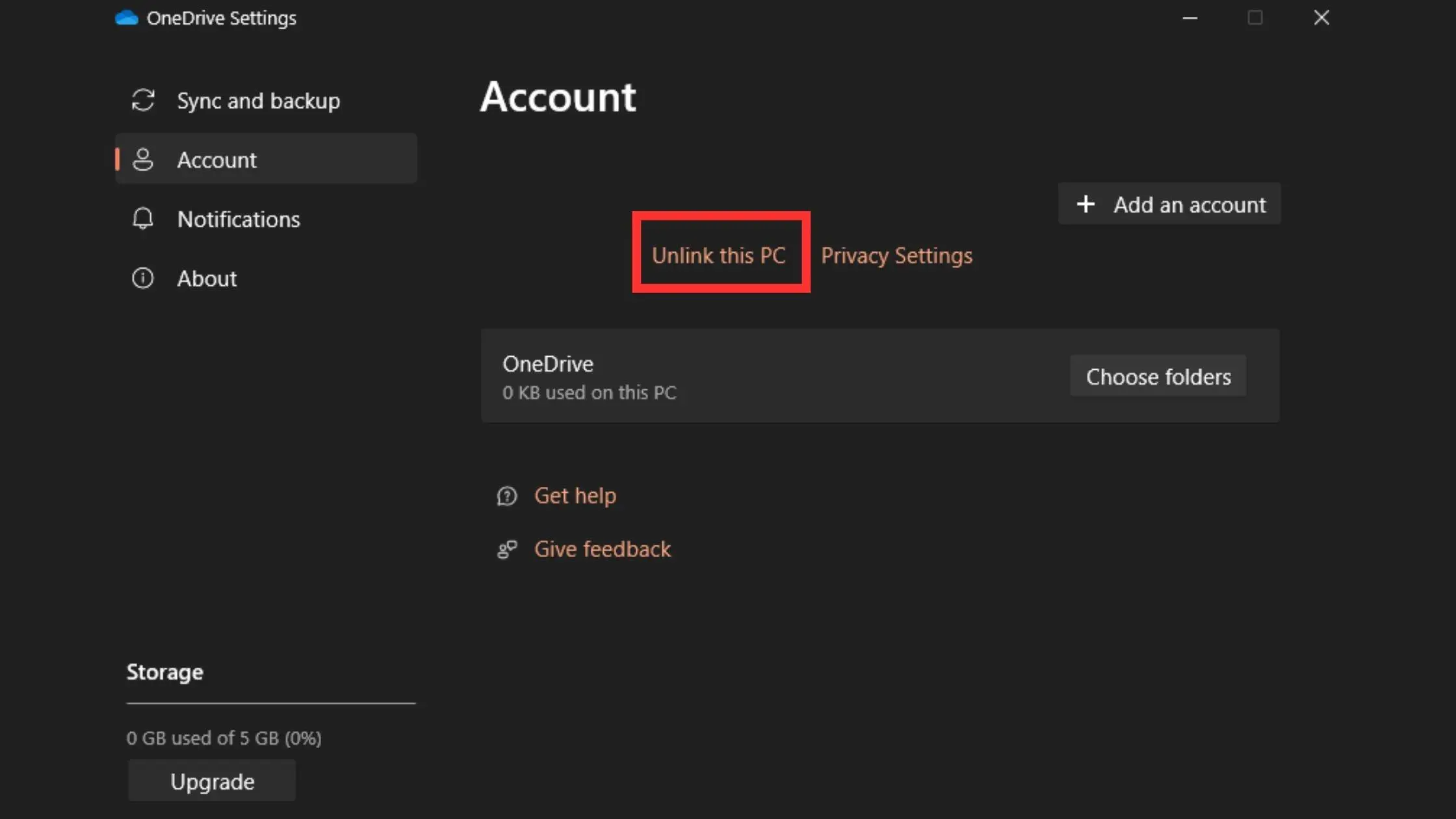Click Add an account button
Image resolution: width=1456 pixels, height=819 pixels.
pos(1169,203)
